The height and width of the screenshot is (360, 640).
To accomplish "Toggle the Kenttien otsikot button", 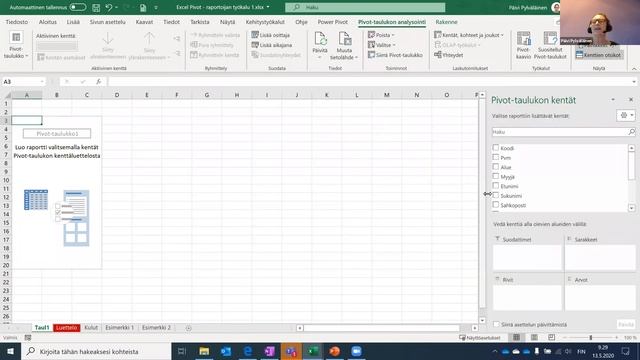I will (x=598, y=55).
